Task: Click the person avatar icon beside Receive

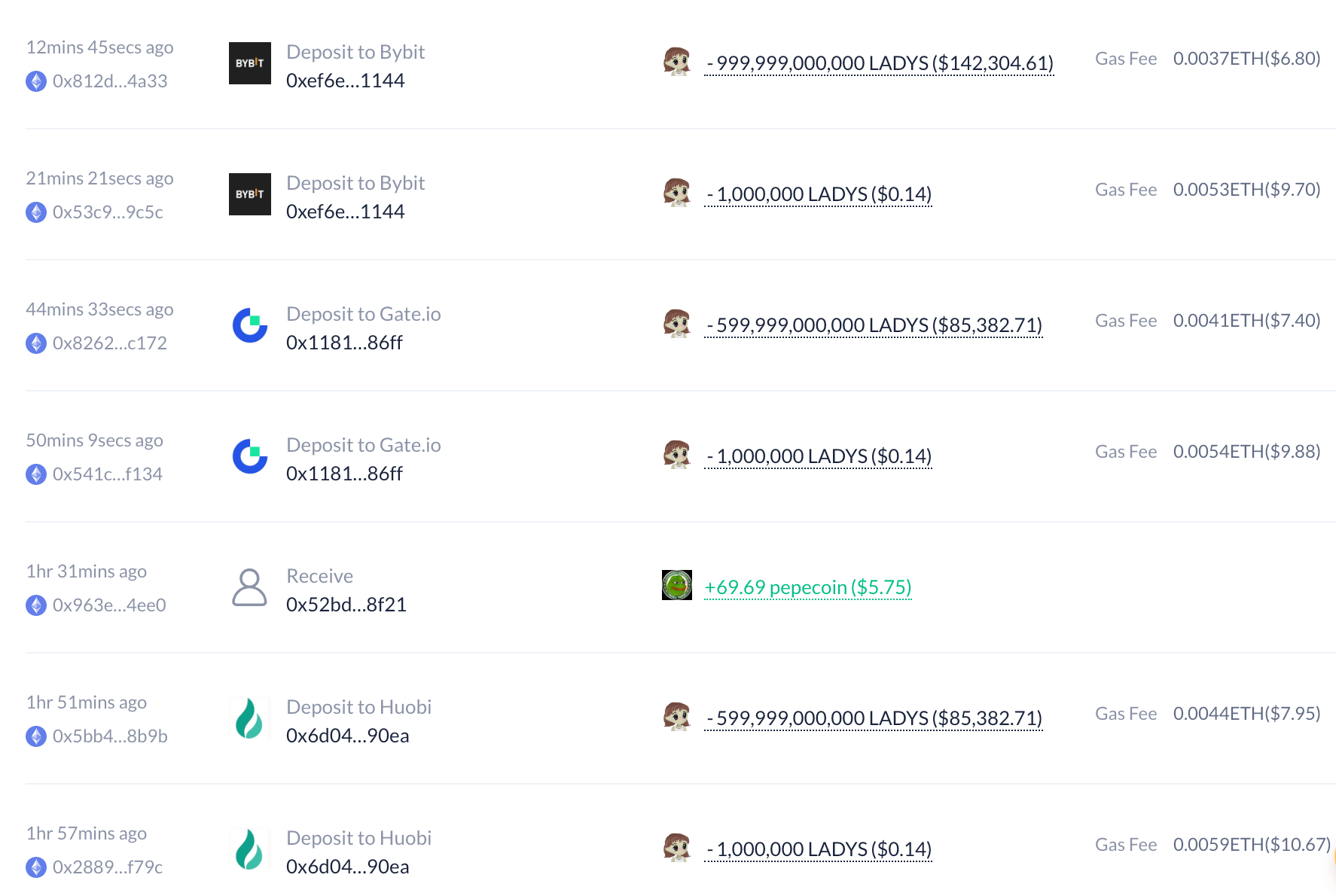Action: pos(249,587)
